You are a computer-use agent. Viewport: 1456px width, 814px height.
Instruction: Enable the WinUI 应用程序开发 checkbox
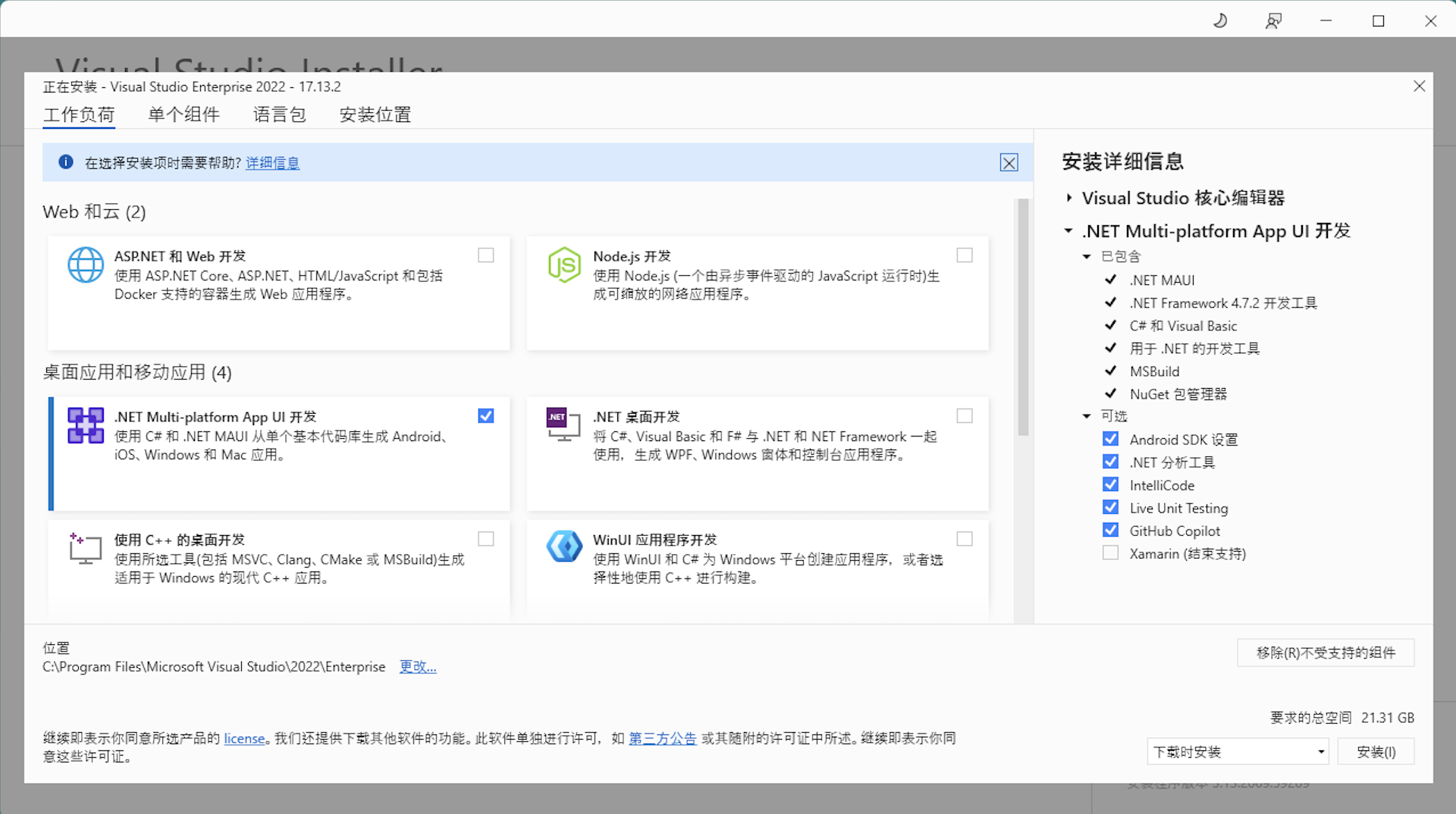click(965, 539)
